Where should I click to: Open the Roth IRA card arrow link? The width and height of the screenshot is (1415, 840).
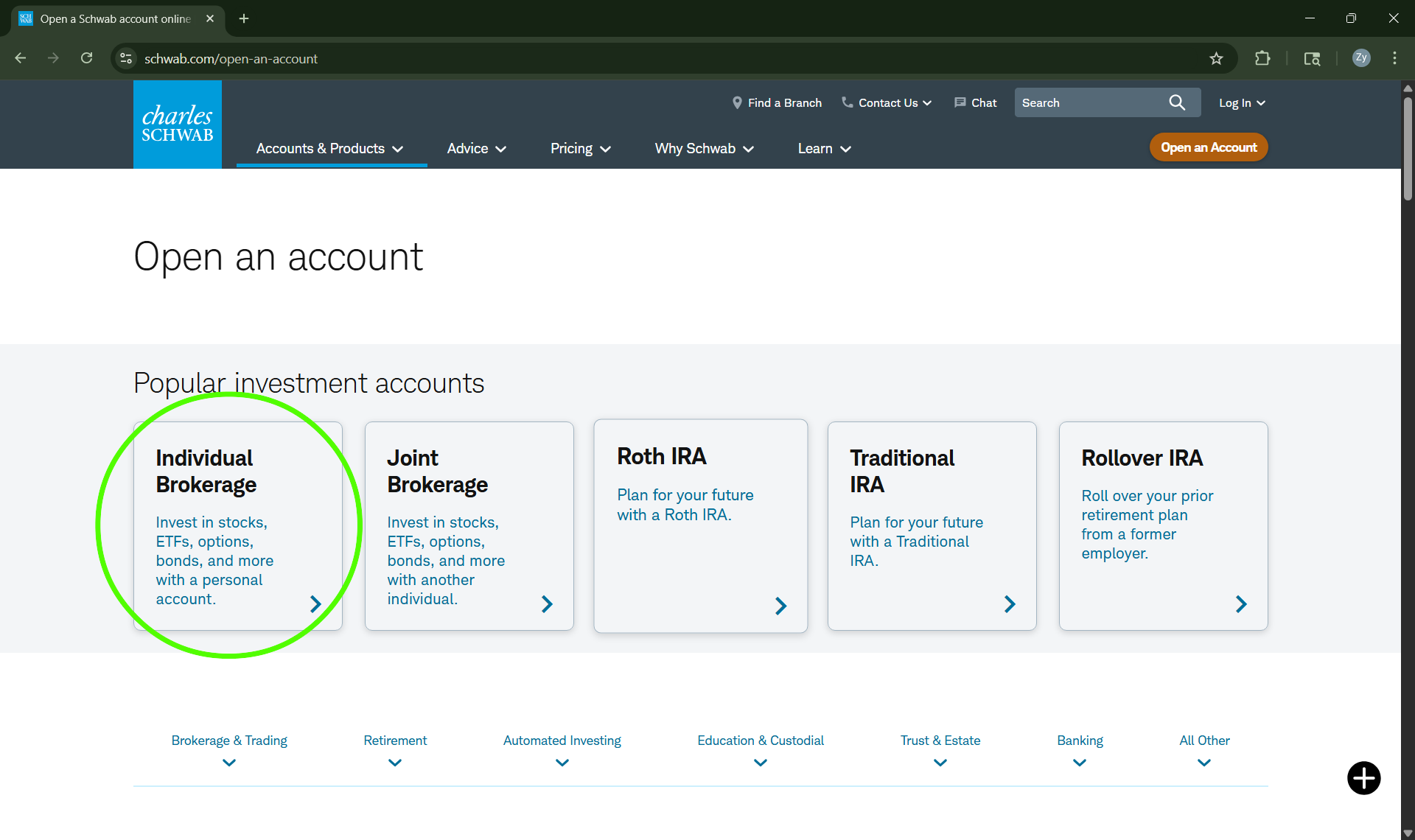pyautogui.click(x=781, y=606)
